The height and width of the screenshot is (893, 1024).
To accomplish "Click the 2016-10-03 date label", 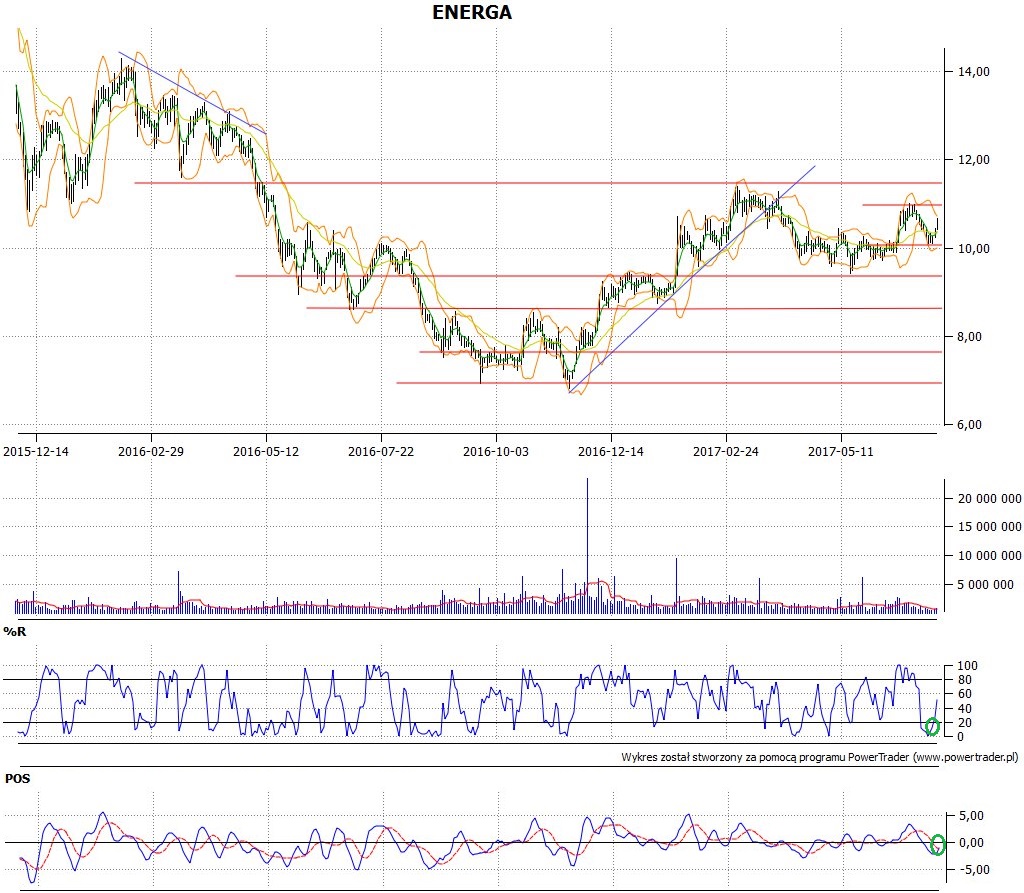I will 496,451.
